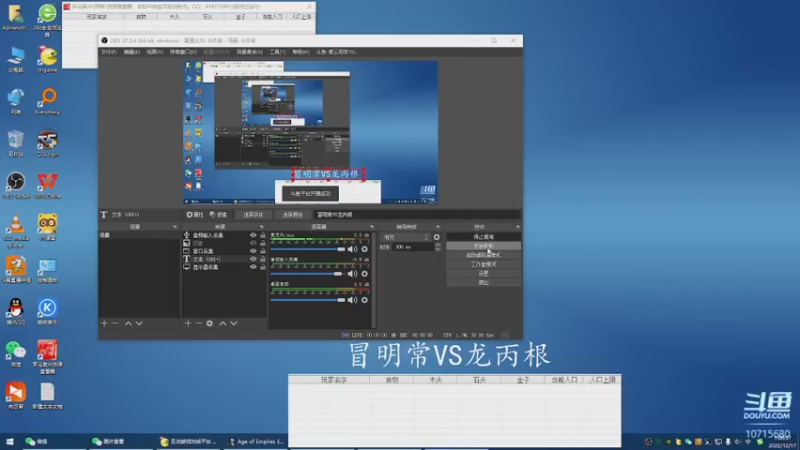
Task: Pop out the 来源 Sources dock panel
Action: 262,227
